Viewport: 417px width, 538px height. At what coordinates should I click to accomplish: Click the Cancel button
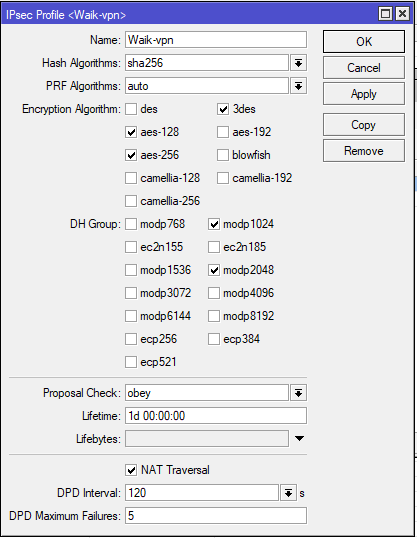tap(364, 68)
